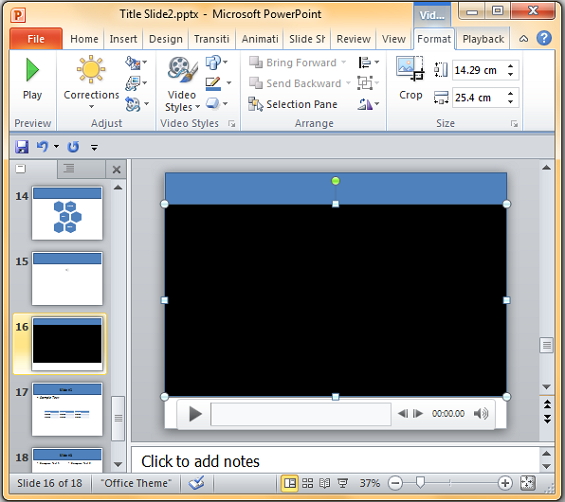
Task: Open the Video Border dropdown
Action: tap(218, 83)
